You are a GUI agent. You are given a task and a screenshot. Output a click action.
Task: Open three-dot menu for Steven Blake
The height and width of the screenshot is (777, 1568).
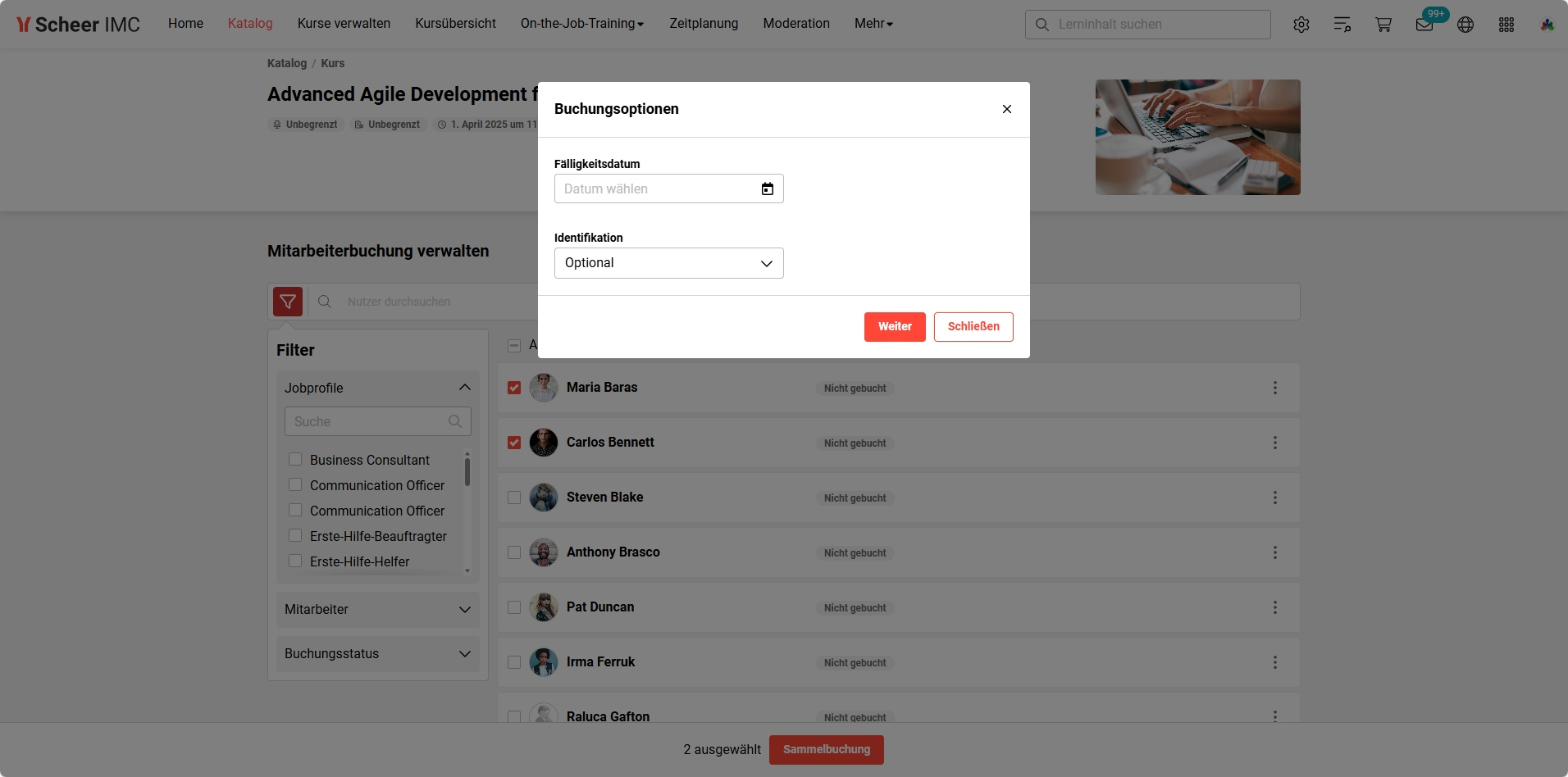pyautogui.click(x=1275, y=498)
